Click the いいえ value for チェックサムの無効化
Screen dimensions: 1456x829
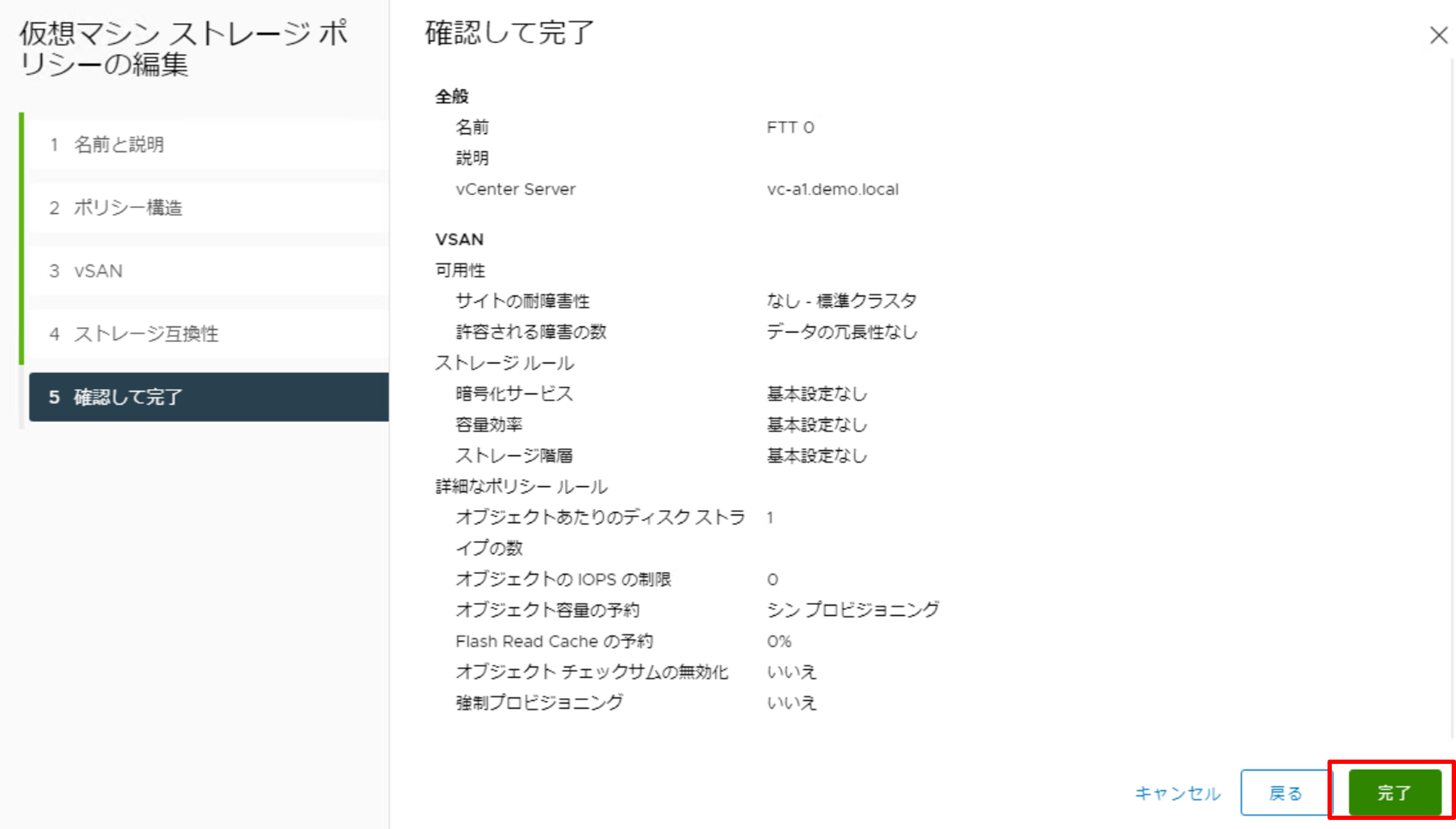pos(792,672)
